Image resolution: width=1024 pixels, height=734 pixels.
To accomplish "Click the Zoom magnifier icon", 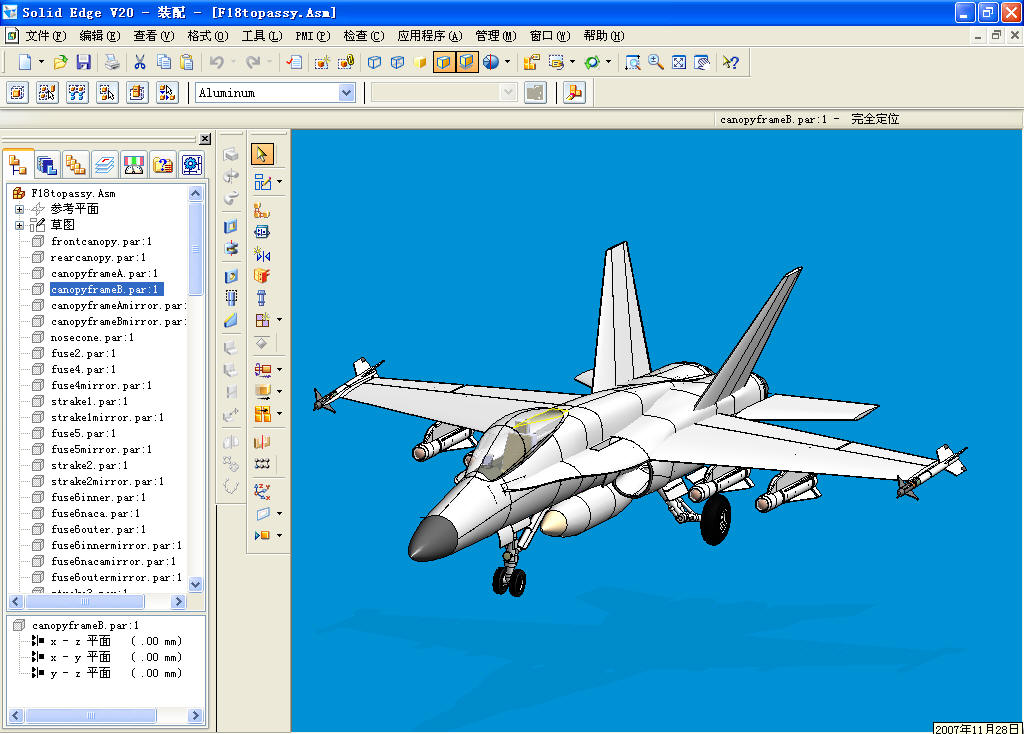I will (x=656, y=62).
